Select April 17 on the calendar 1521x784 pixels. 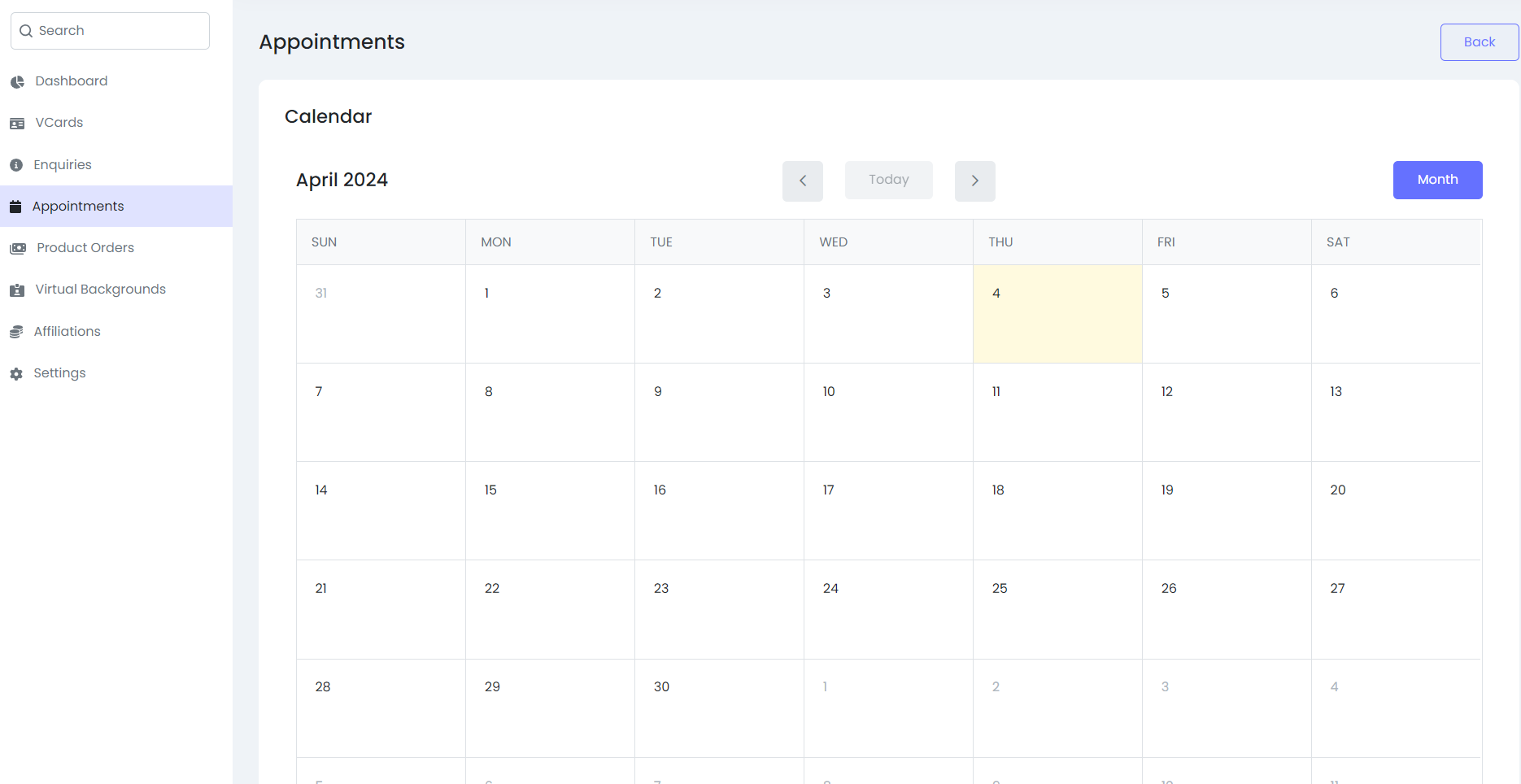click(x=887, y=510)
